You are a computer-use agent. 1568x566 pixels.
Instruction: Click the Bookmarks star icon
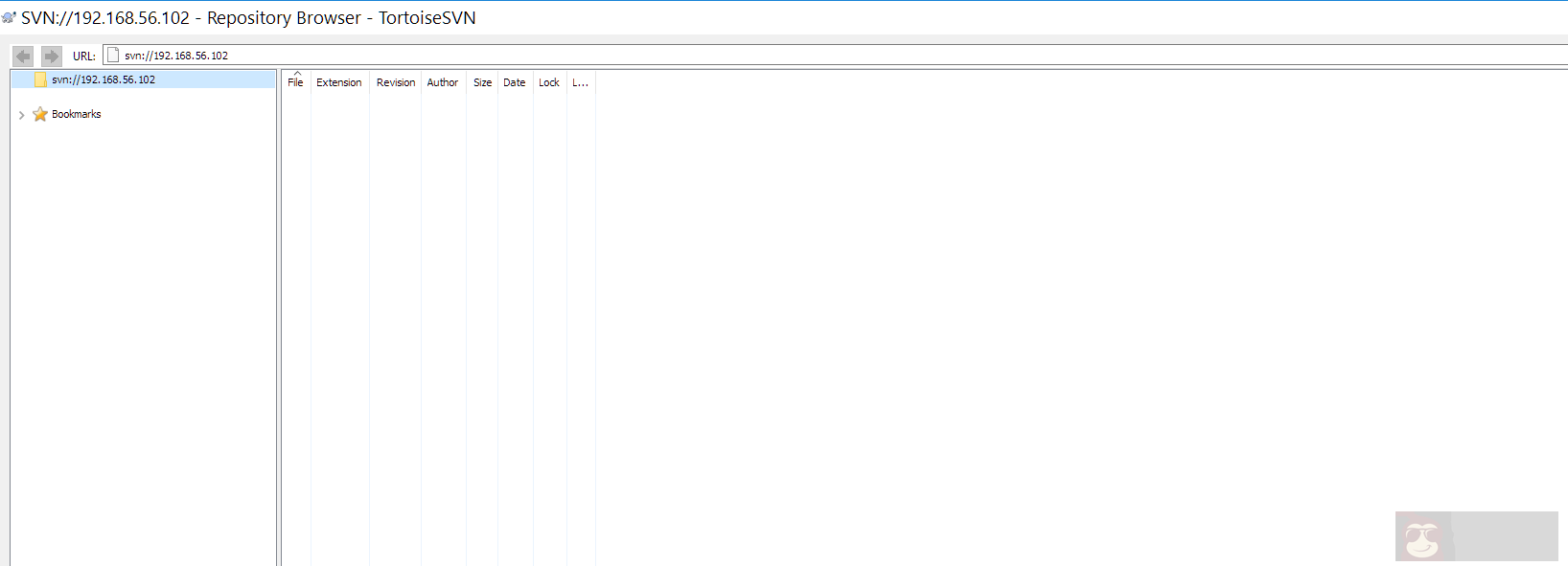[x=40, y=114]
